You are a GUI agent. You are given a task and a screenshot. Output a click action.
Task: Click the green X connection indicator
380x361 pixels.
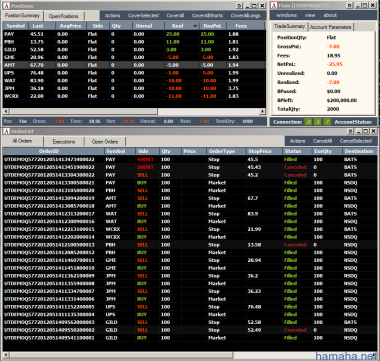[318, 122]
